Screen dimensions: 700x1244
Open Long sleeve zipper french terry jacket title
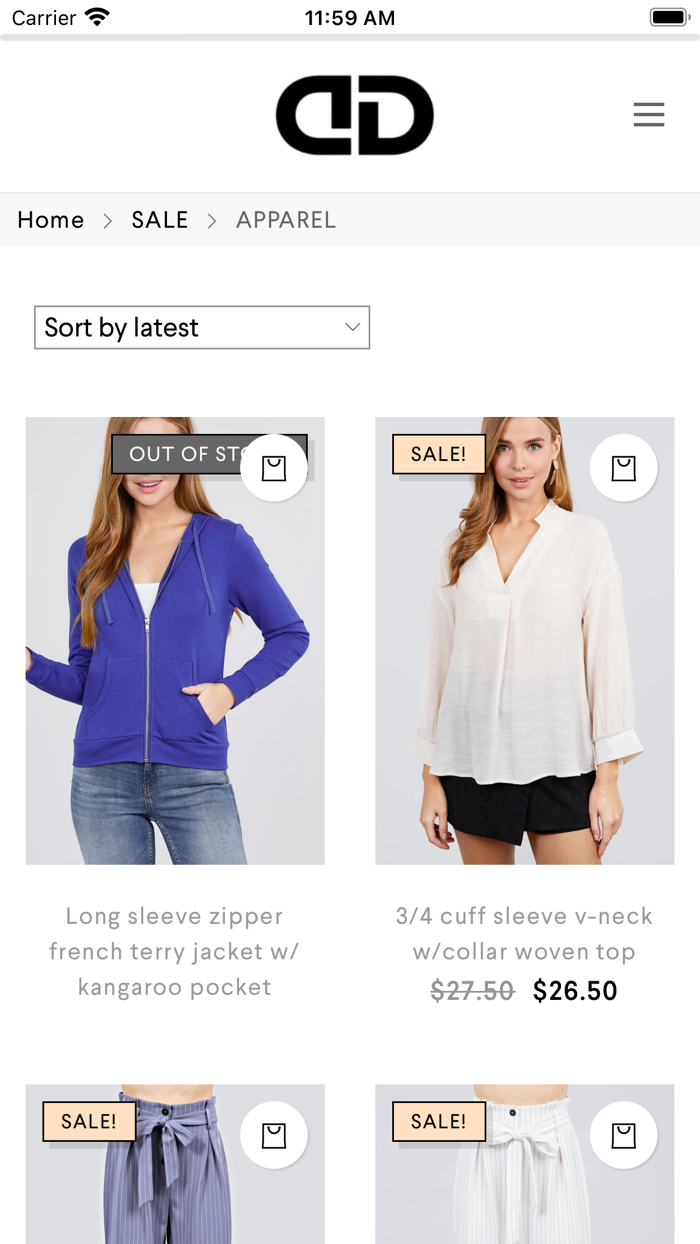[175, 951]
